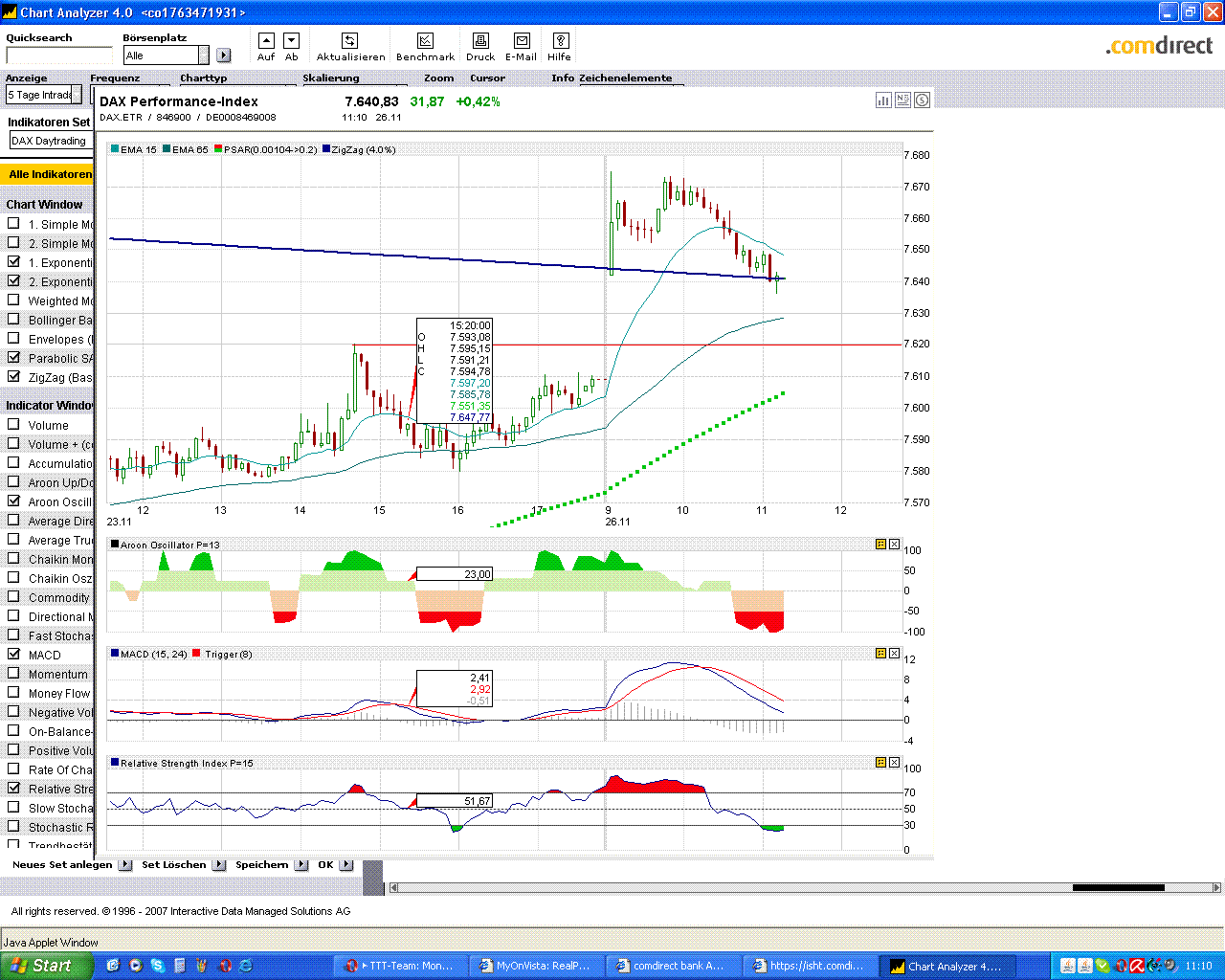Enable the 2. Simple moving average checkbox

point(13,242)
